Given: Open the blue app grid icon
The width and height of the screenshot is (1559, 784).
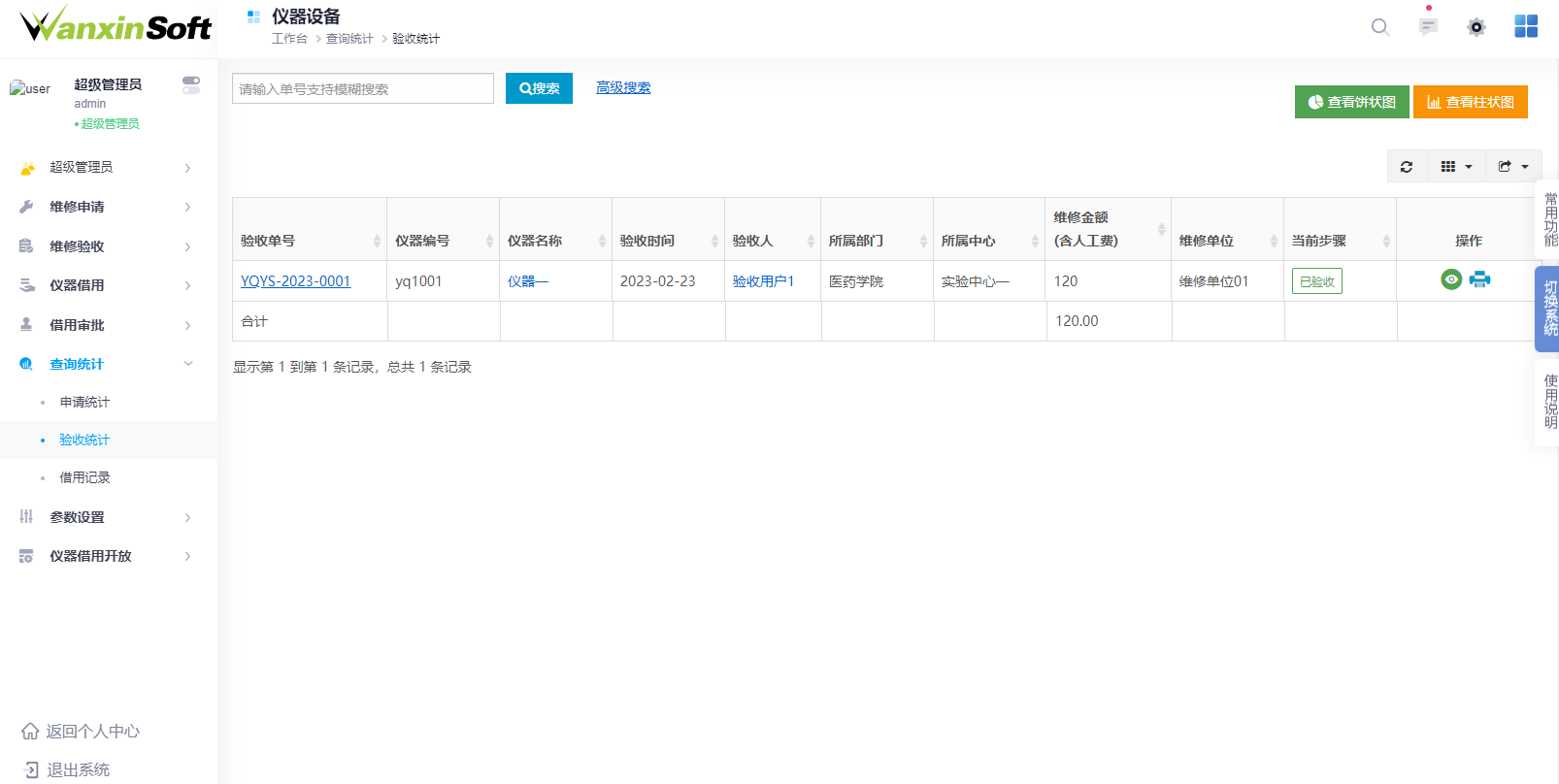Looking at the screenshot, I should tap(1526, 26).
